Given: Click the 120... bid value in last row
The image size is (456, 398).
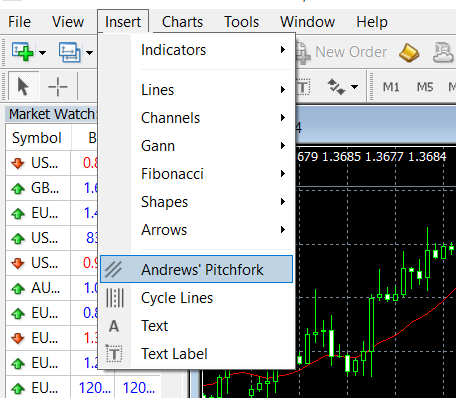Looking at the screenshot, I should tap(94, 388).
